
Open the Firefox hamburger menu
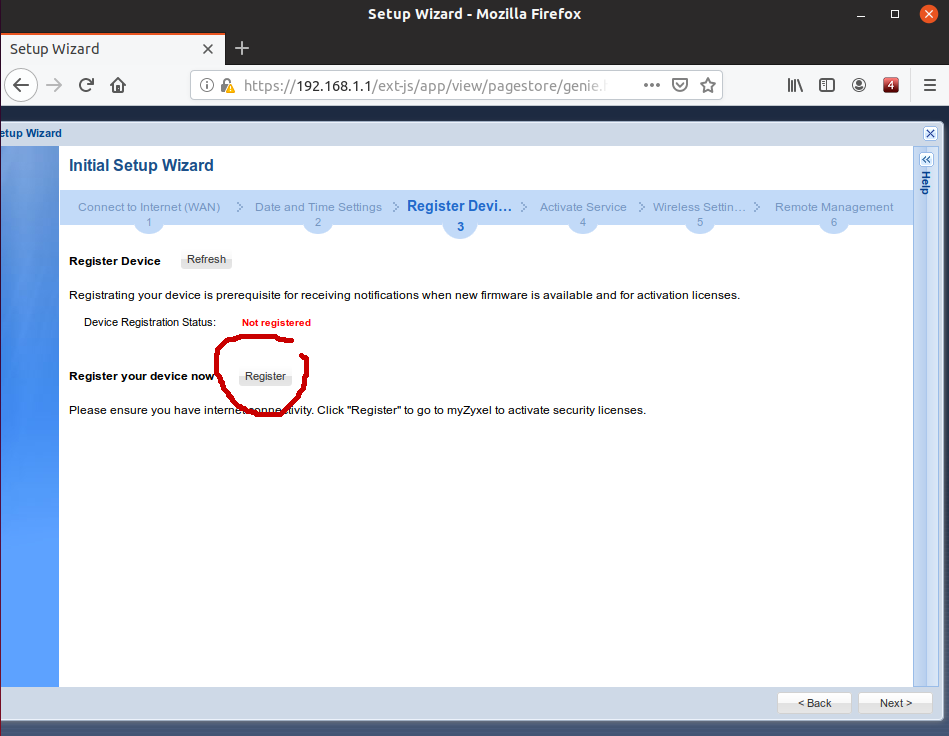click(x=930, y=85)
